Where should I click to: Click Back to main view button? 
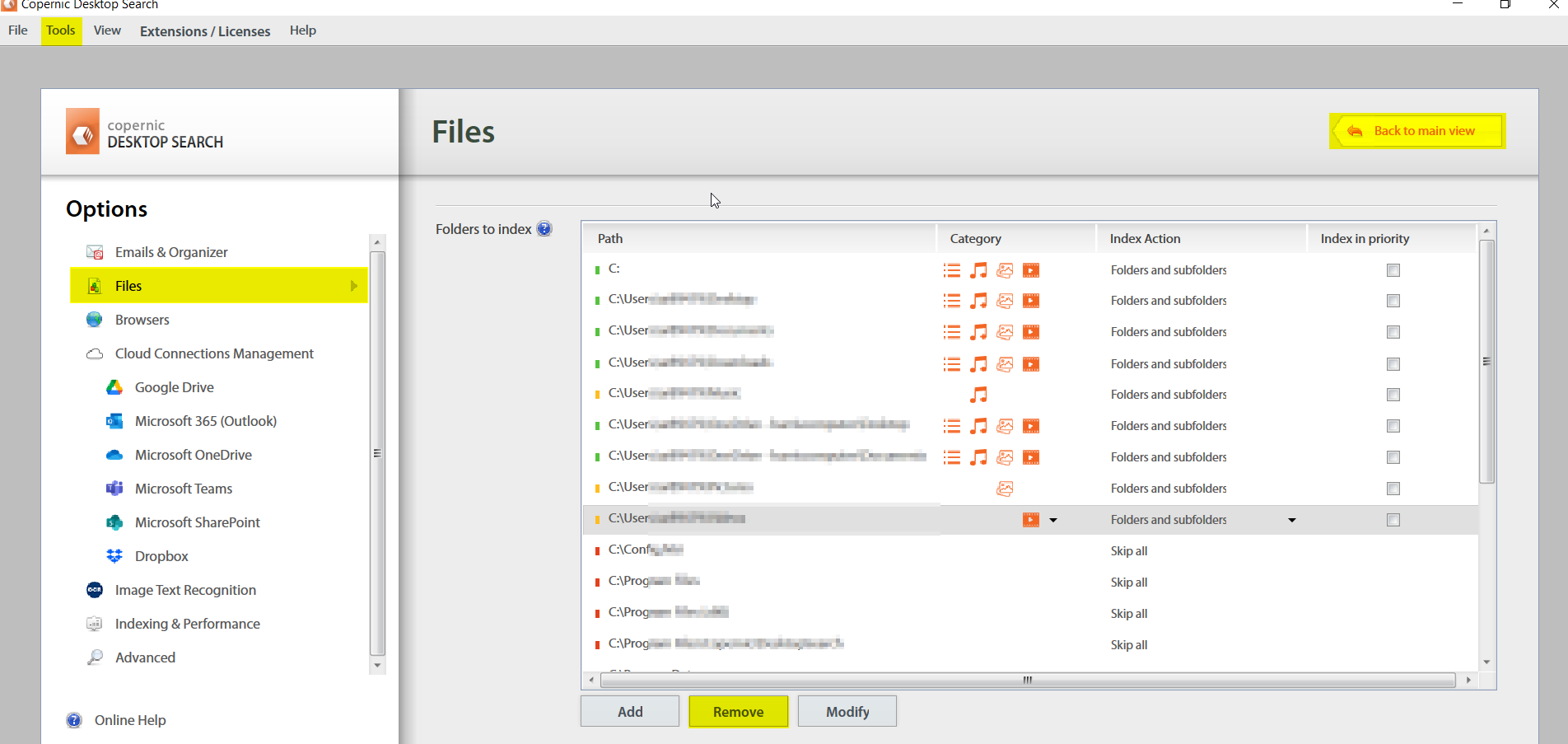coord(1417,131)
